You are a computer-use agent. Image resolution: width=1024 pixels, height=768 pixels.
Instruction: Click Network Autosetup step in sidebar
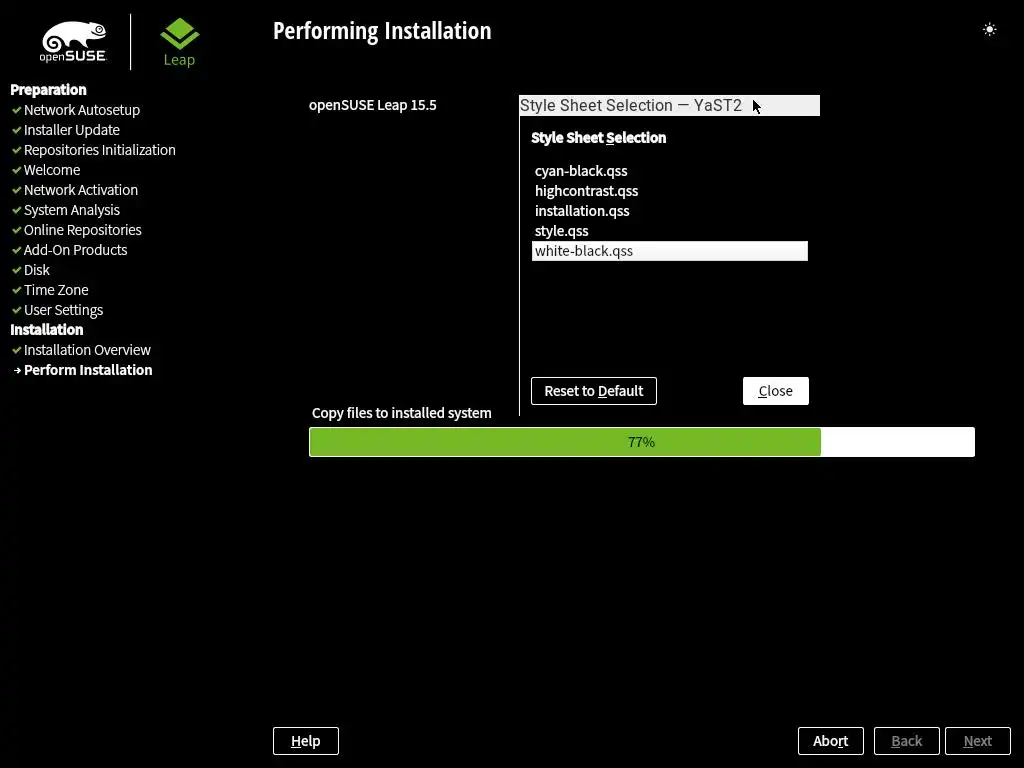tap(82, 110)
